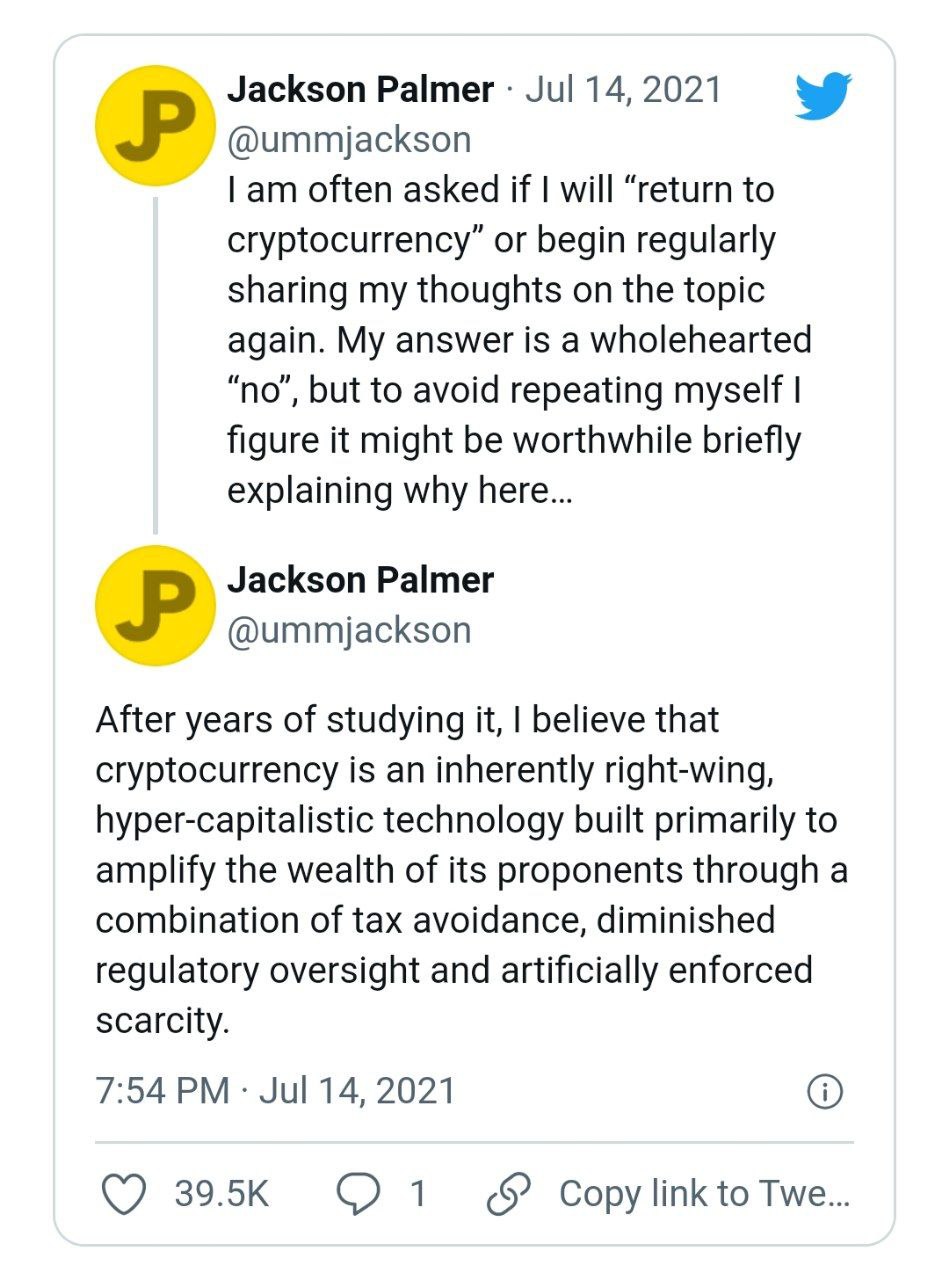Viewport: 949px width, 1280px height.
Task: Open the Twitter info circle icon
Action: 824,1092
